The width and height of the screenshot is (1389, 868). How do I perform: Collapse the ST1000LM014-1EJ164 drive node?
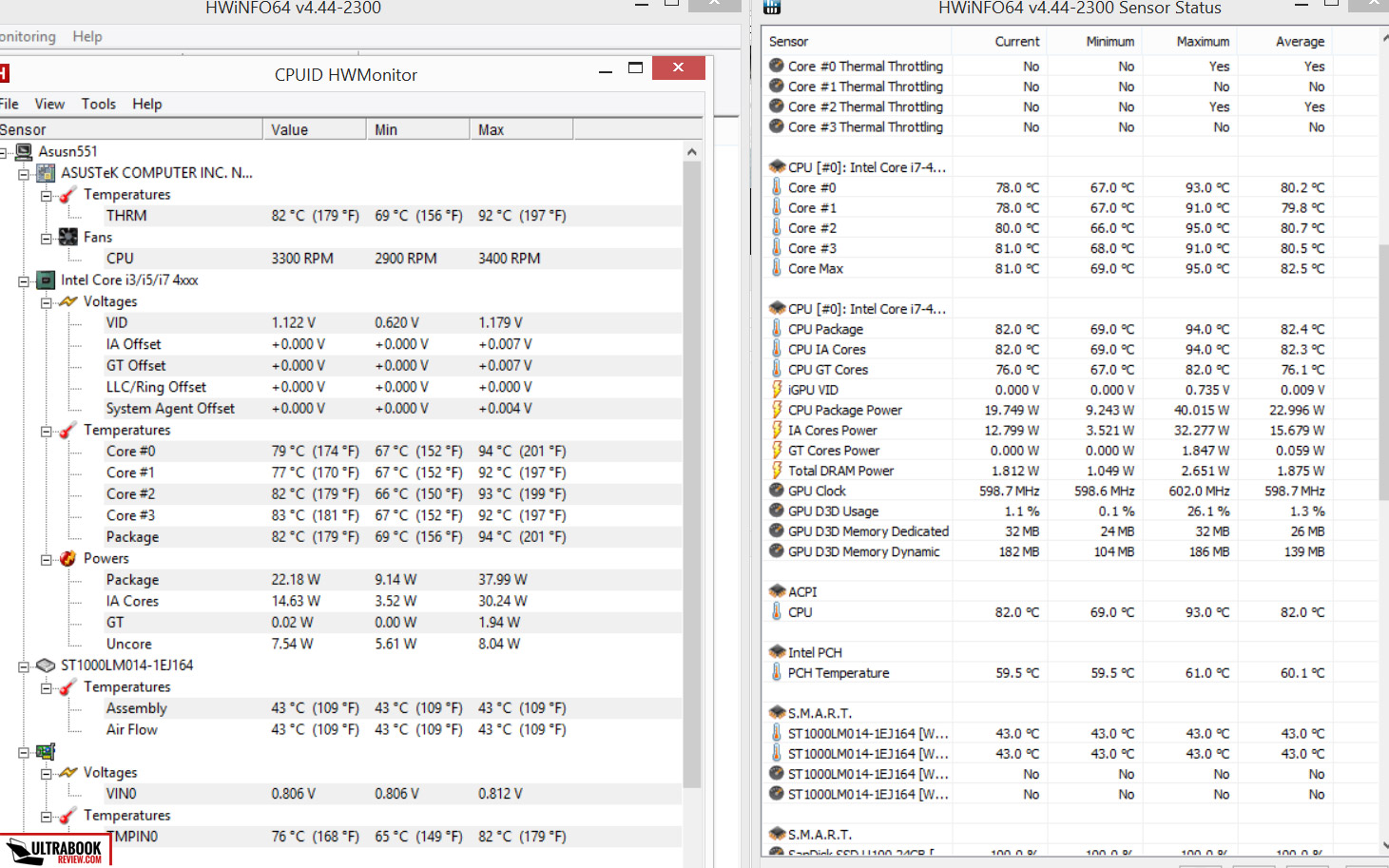point(24,665)
